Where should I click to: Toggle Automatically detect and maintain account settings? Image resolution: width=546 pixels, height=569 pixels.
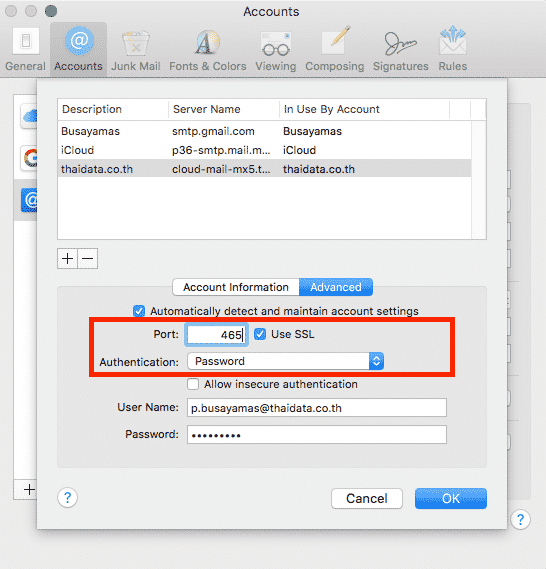(139, 311)
